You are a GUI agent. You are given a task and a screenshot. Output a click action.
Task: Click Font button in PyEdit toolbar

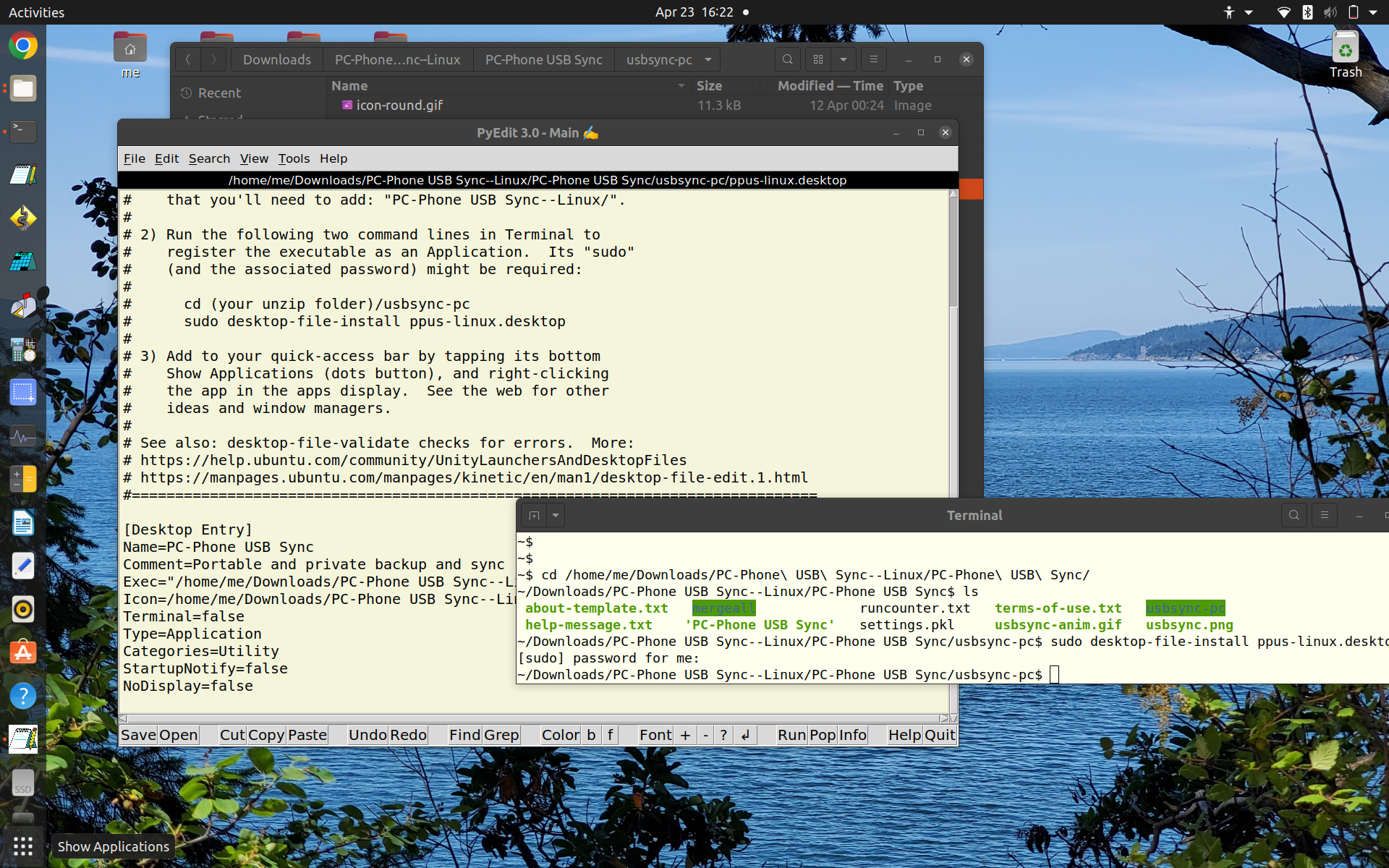(655, 735)
